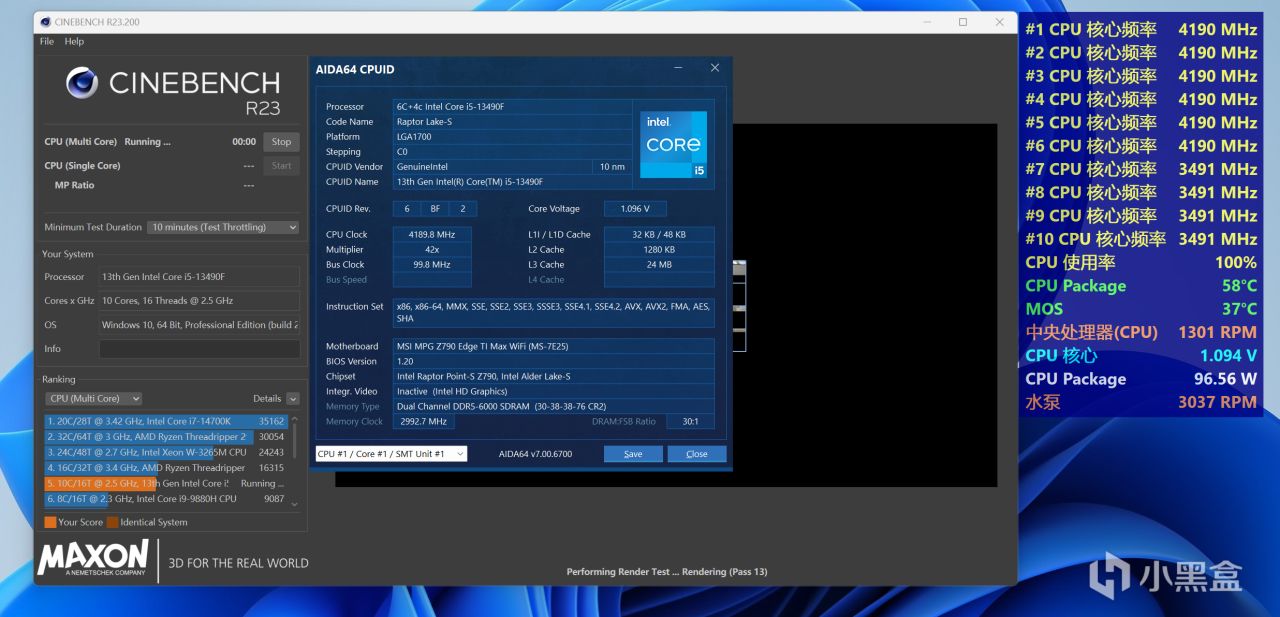Click the Code Name Raptor Lake-S value

point(511,122)
